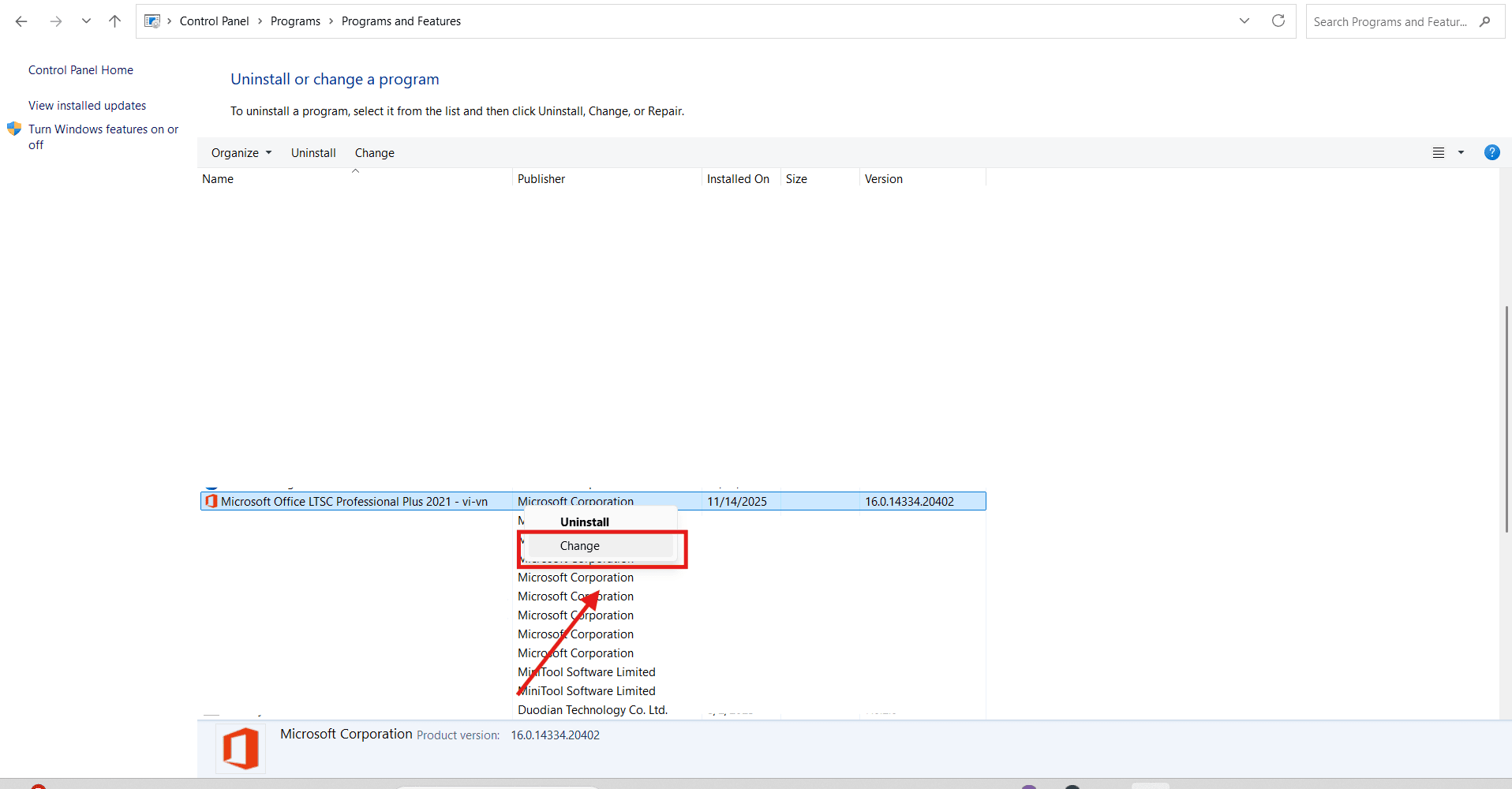The image size is (1512, 789).
Task: Click the Uninstall toolbar button
Action: point(313,153)
